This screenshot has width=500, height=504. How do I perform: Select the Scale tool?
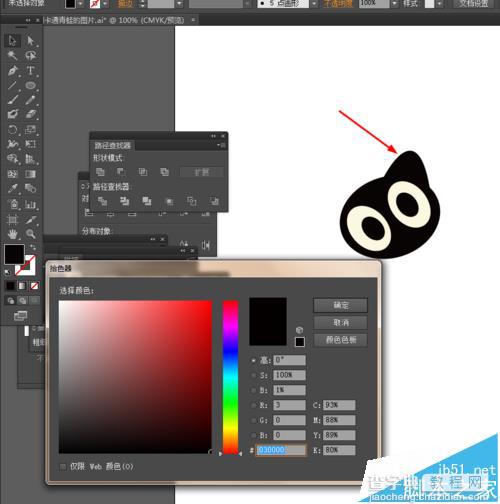(x=31, y=129)
